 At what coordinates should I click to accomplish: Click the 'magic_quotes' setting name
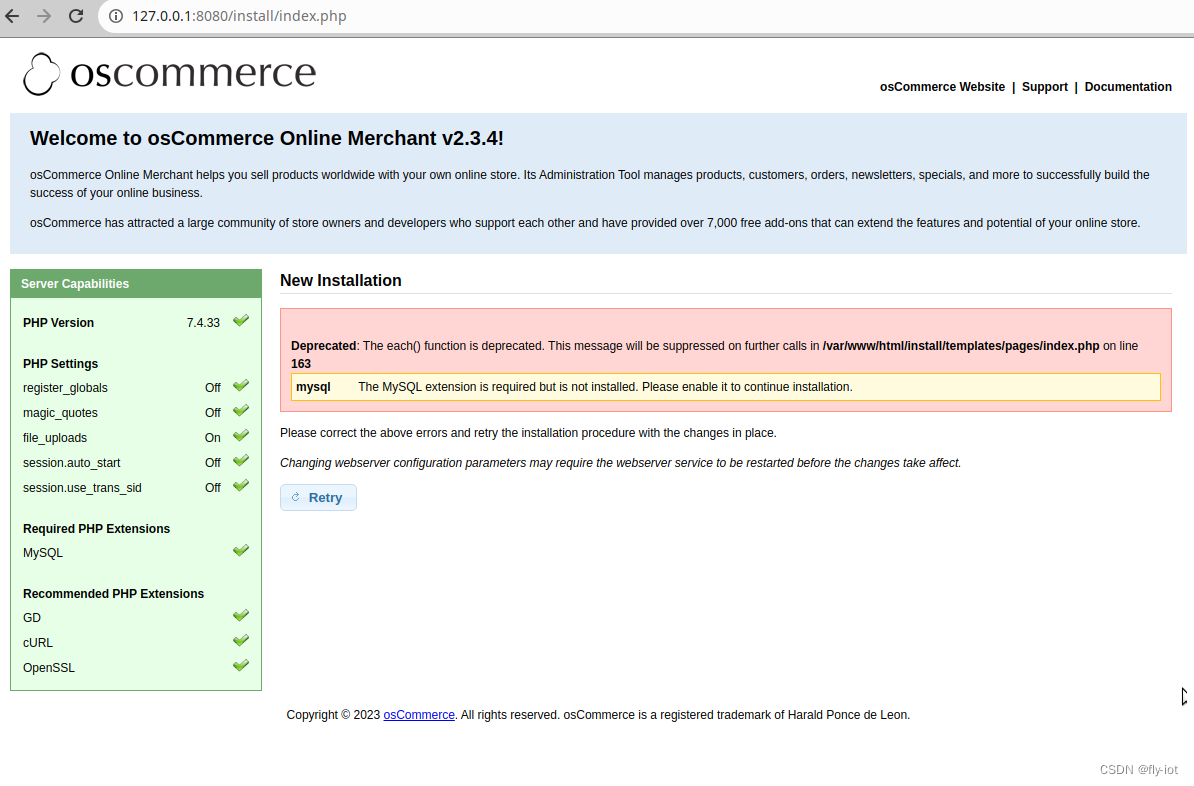(60, 413)
